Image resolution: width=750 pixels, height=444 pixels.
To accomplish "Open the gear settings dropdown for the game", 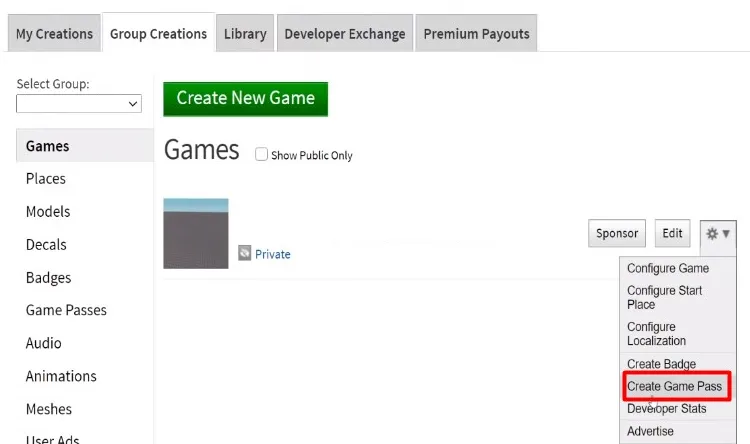I will [718, 234].
